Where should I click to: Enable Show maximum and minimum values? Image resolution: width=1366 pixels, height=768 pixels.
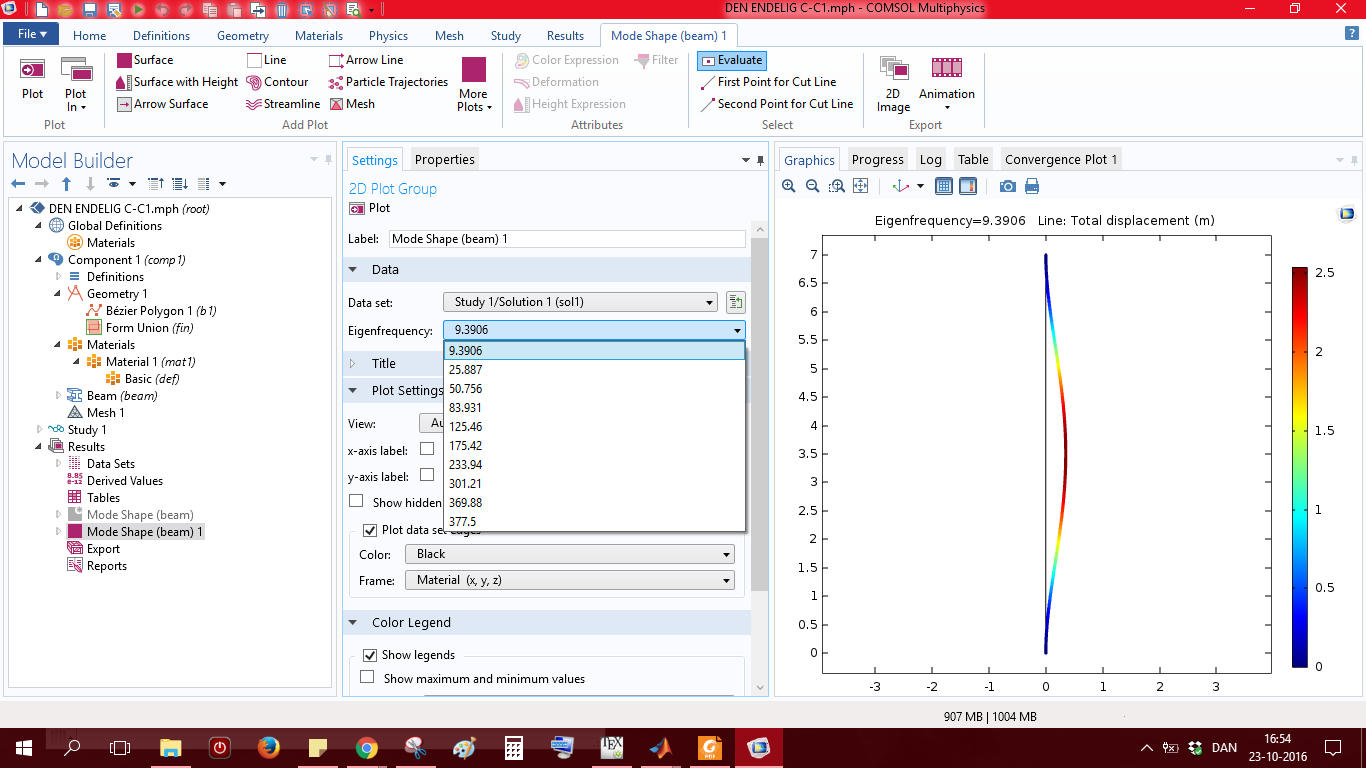click(367, 678)
